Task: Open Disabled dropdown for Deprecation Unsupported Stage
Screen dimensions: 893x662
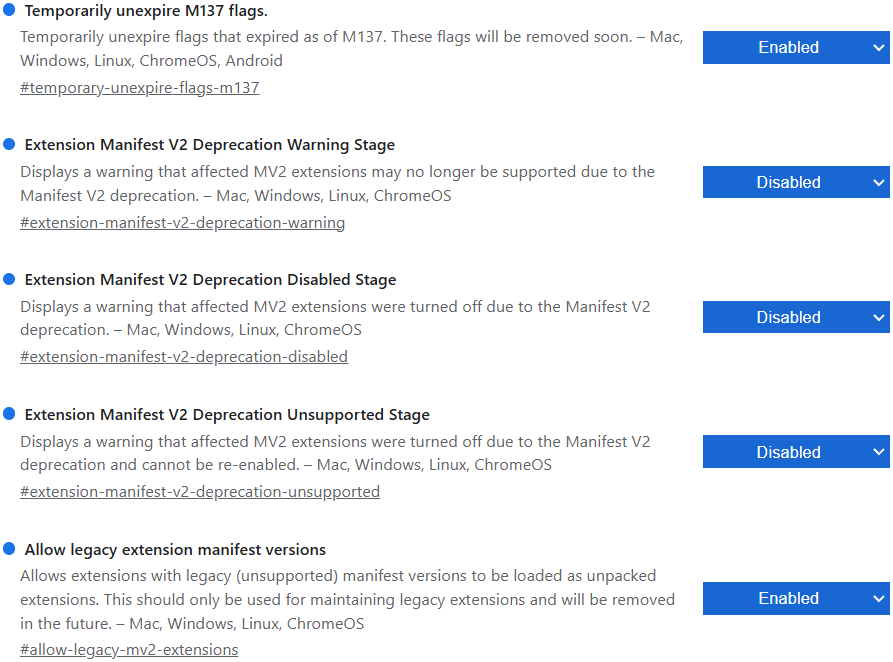Action: (796, 452)
